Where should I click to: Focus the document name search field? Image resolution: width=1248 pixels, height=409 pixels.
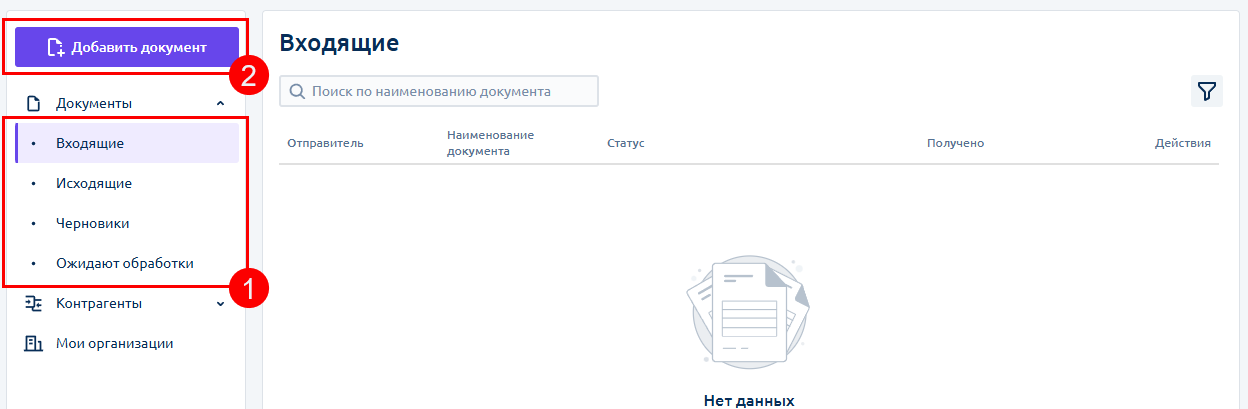pos(439,91)
